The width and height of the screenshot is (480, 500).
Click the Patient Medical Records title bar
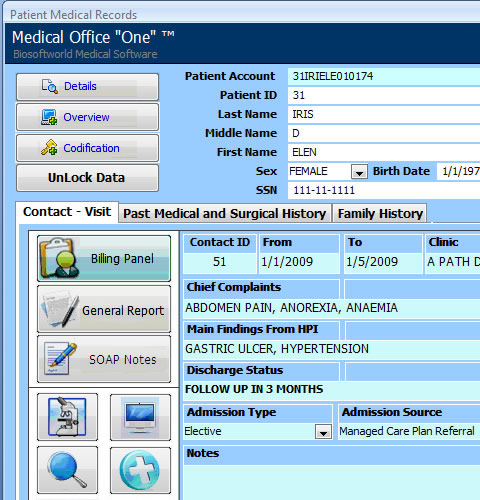(x=242, y=15)
